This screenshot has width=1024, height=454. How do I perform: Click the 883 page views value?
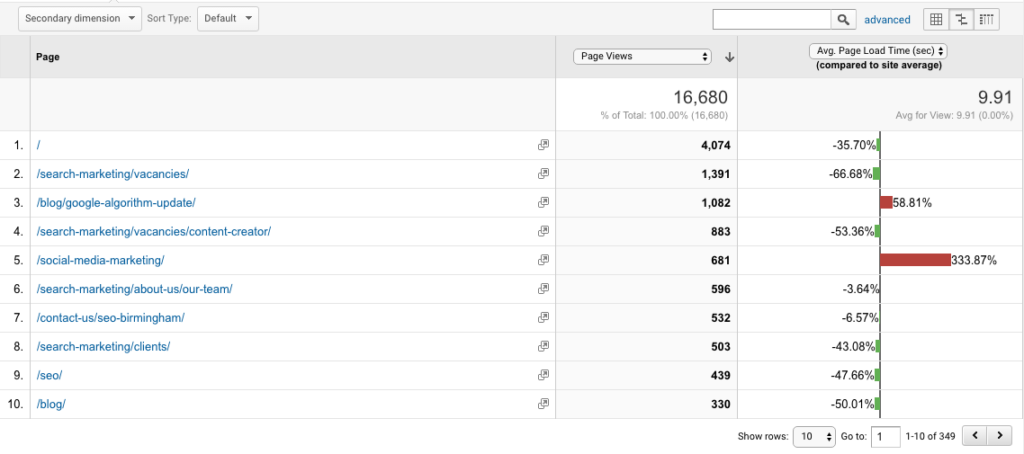pyautogui.click(x=720, y=231)
